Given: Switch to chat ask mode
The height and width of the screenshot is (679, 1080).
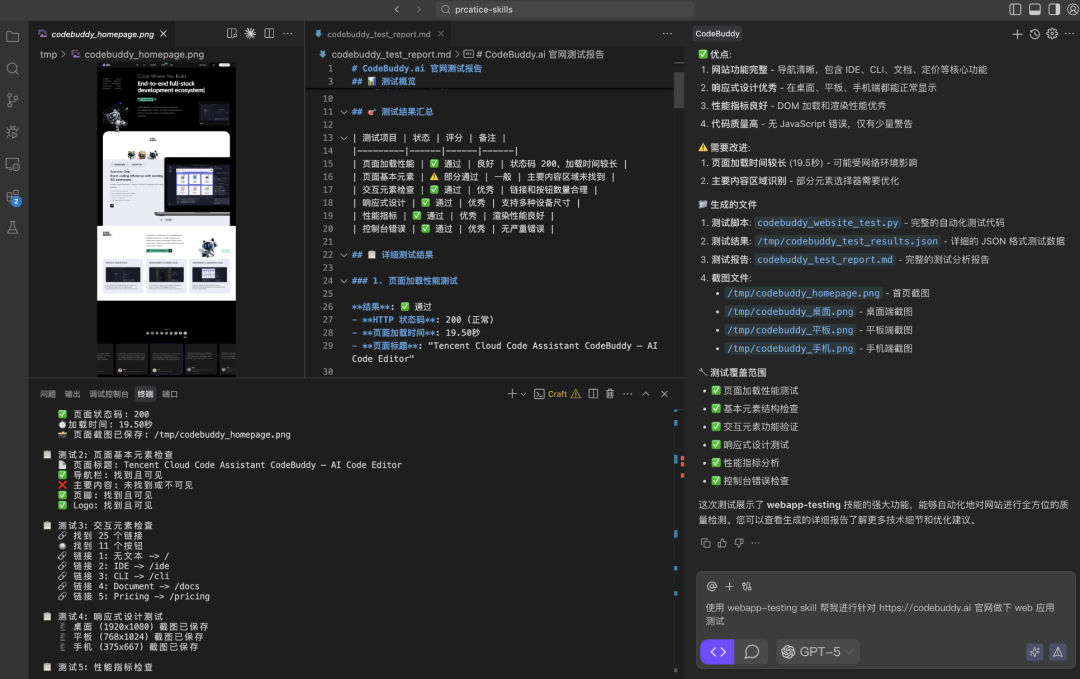Looking at the screenshot, I should pos(751,651).
